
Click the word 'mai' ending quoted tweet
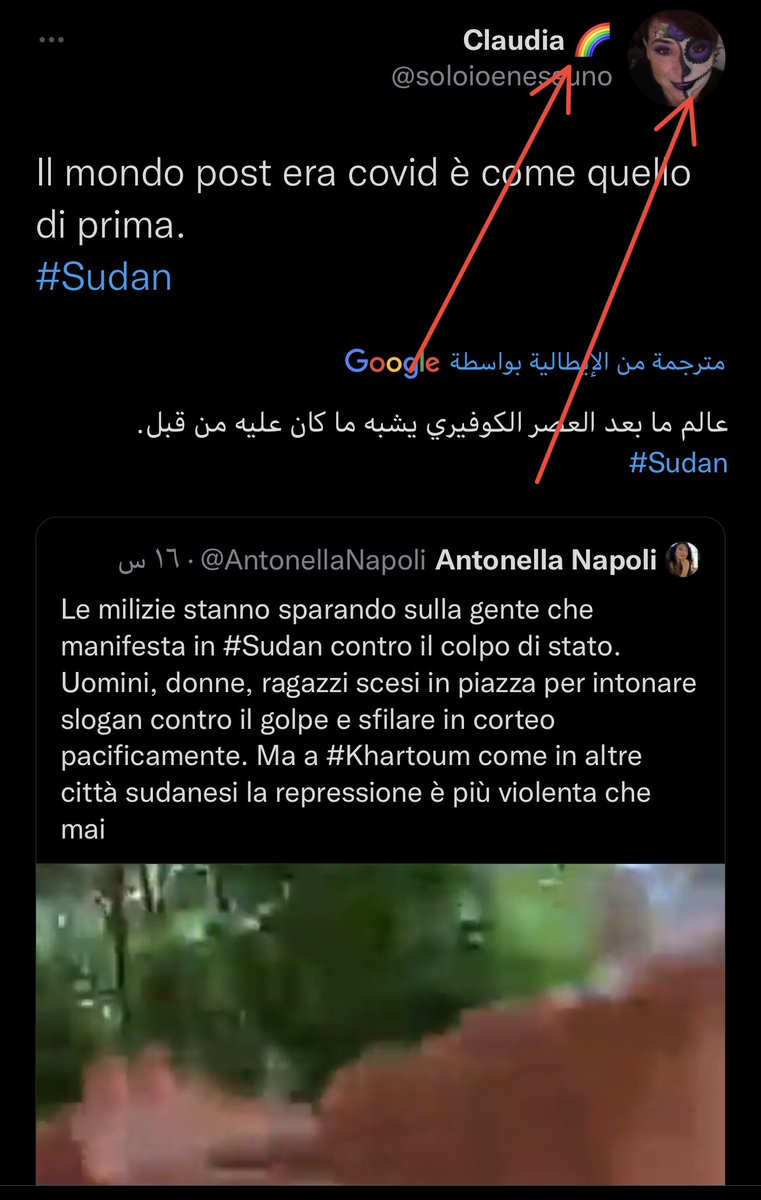pos(80,829)
